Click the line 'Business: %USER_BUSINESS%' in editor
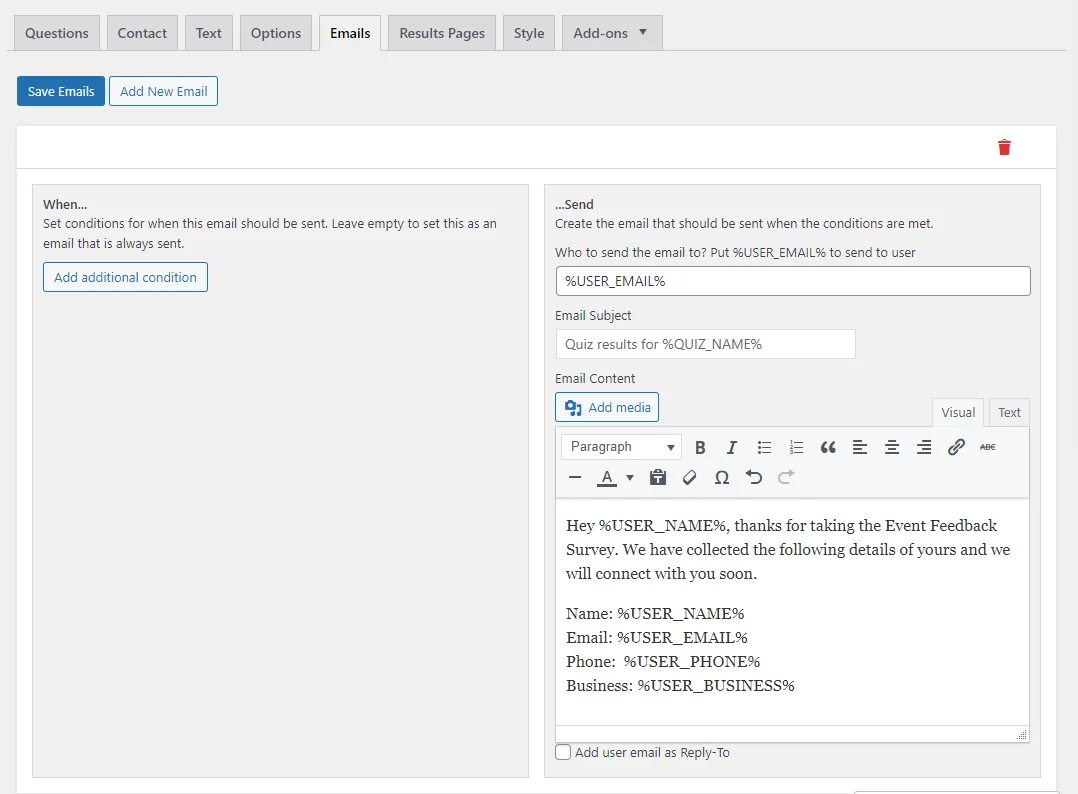Image resolution: width=1078 pixels, height=794 pixels. (x=680, y=685)
